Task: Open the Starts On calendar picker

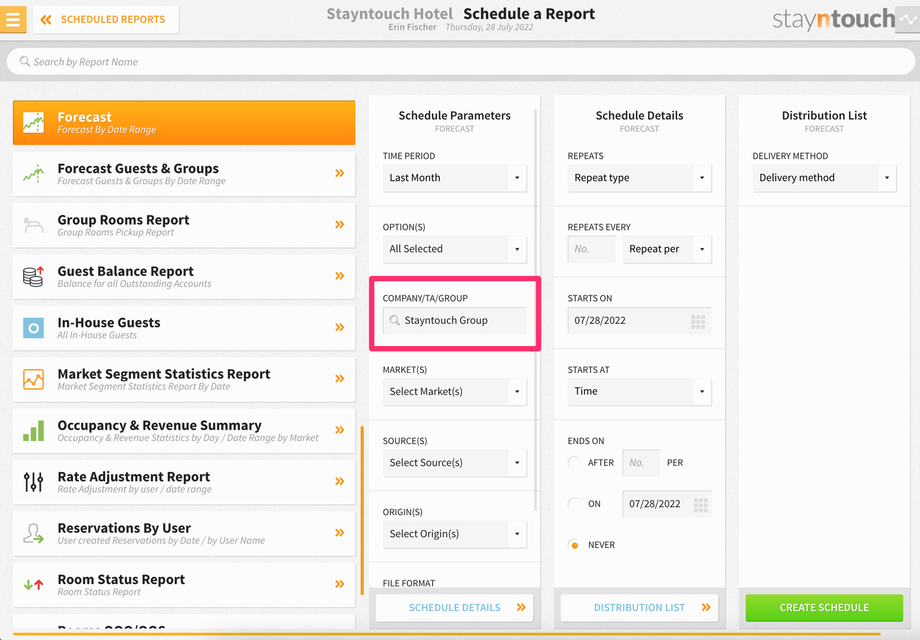Action: 698,321
